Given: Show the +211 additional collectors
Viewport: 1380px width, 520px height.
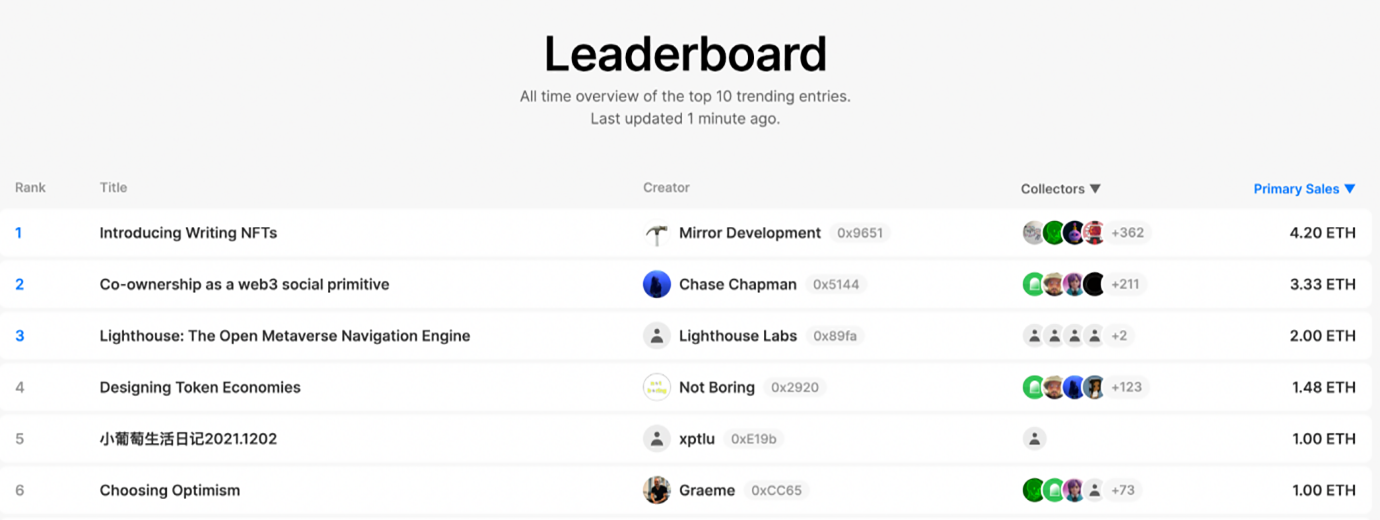Looking at the screenshot, I should click(x=1125, y=285).
